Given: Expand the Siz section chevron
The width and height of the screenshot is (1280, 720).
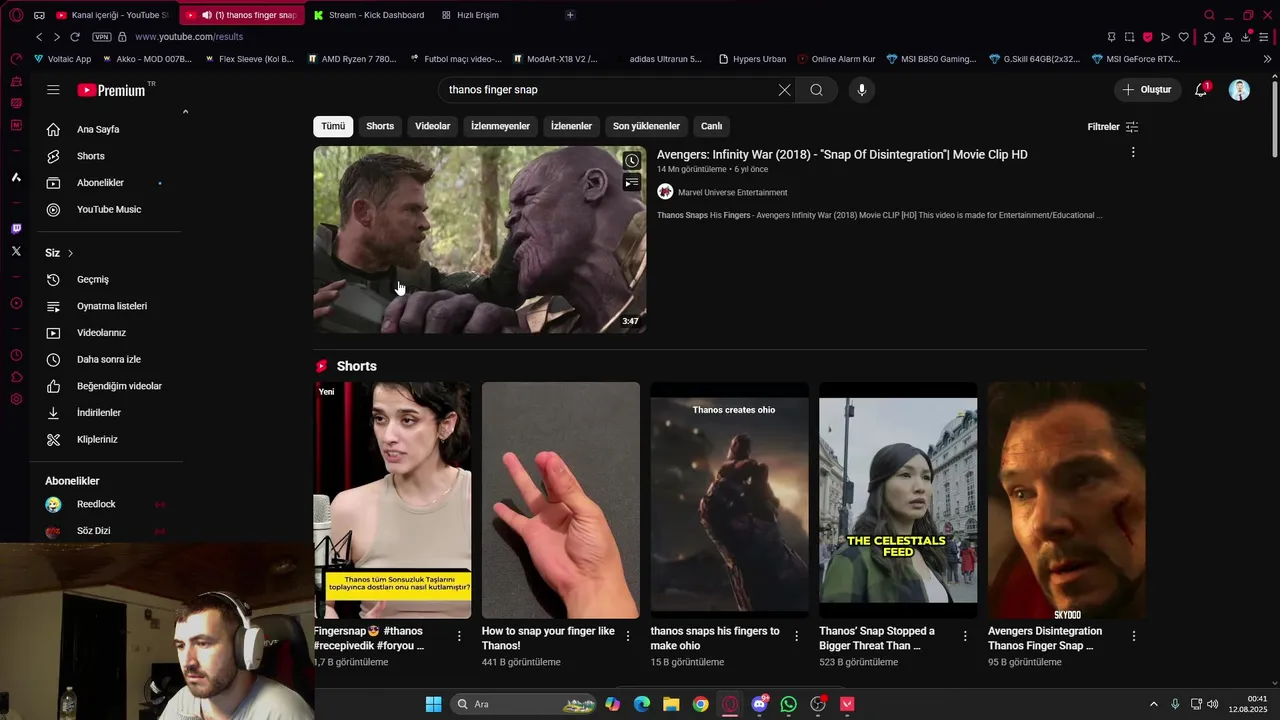Looking at the screenshot, I should pyautogui.click(x=70, y=253).
